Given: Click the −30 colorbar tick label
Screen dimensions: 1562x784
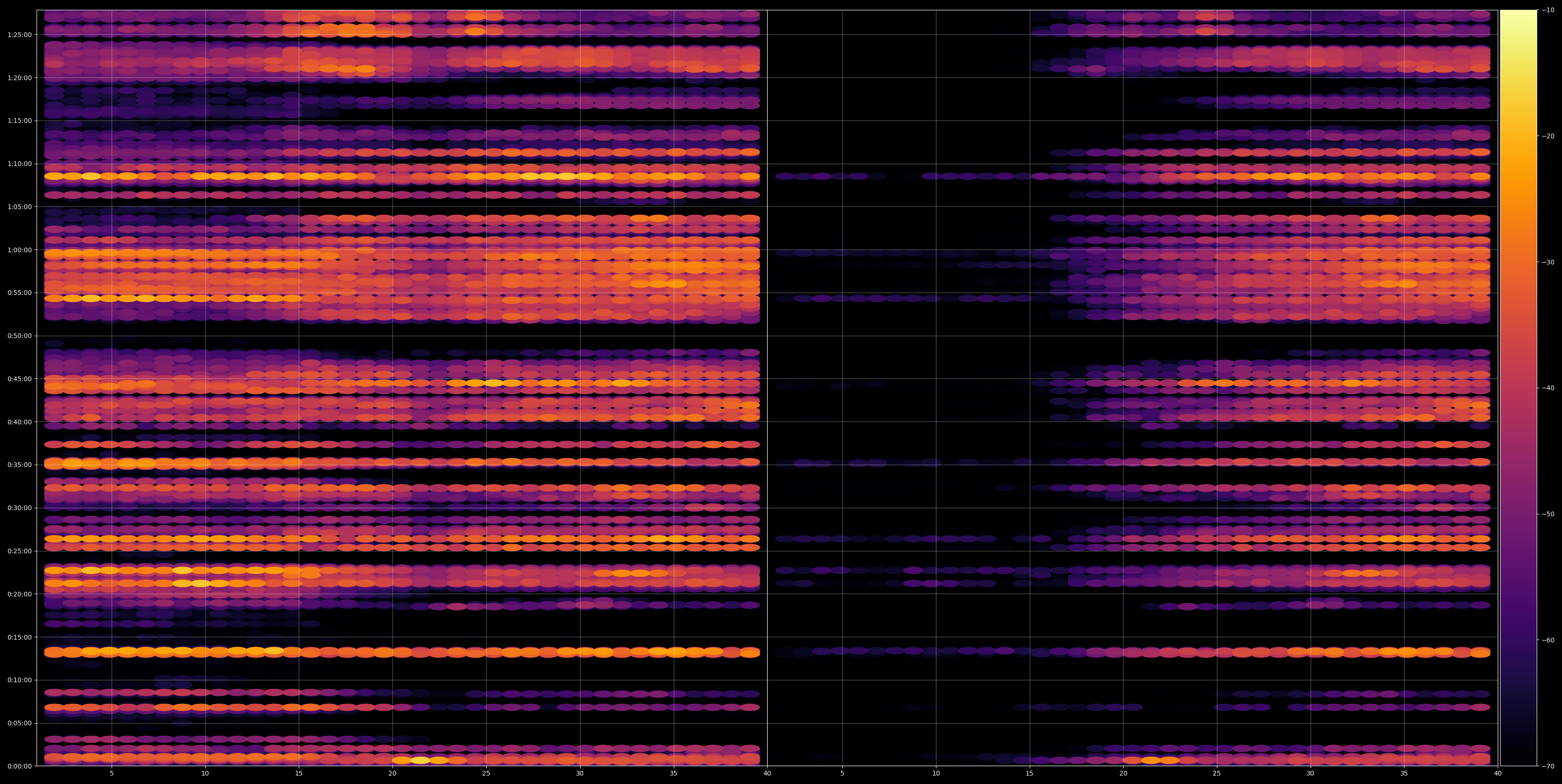Looking at the screenshot, I should [x=1547, y=263].
